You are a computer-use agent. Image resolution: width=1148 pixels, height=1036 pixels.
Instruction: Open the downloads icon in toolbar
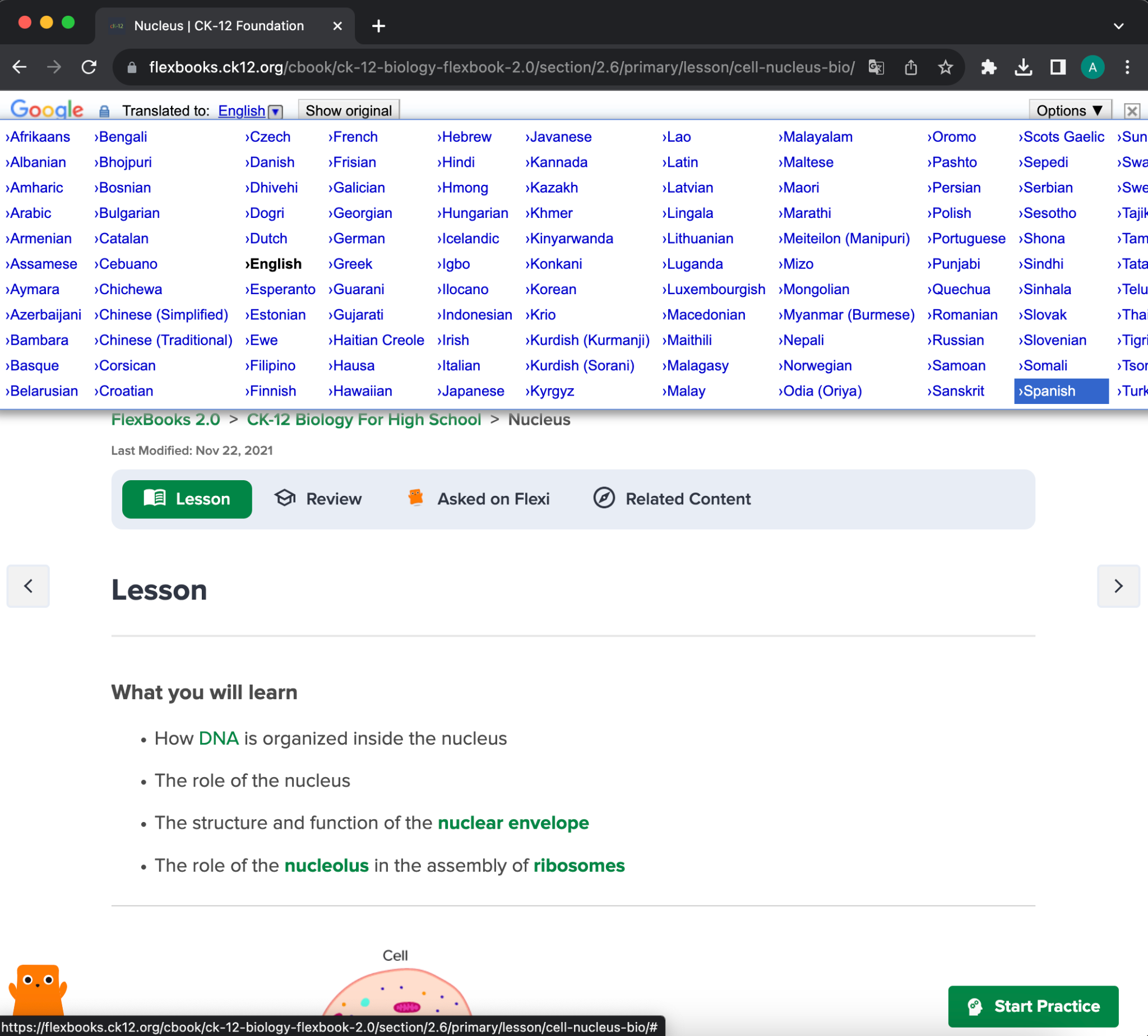coord(1024,67)
